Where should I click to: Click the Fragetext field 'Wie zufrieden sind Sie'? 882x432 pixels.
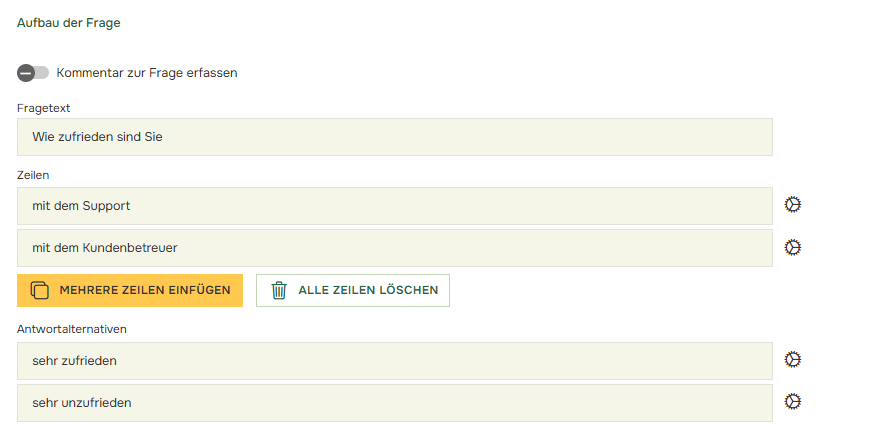coord(394,137)
